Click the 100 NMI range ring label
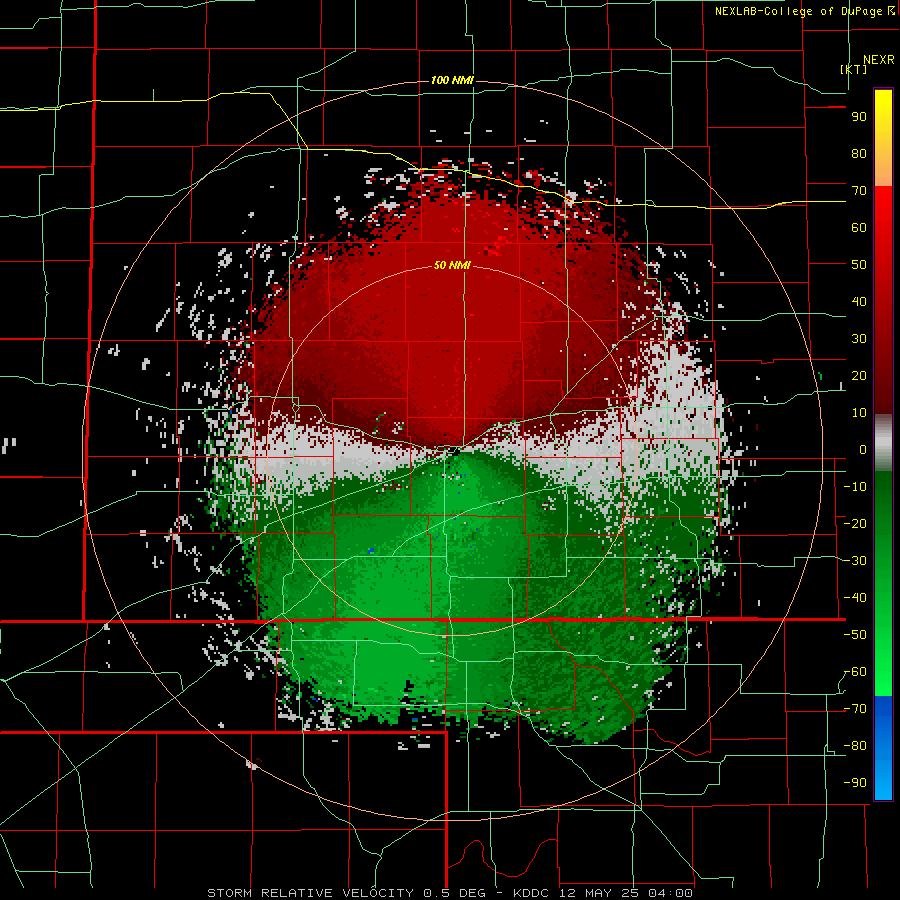Screen dimensions: 900x900 (x=452, y=80)
